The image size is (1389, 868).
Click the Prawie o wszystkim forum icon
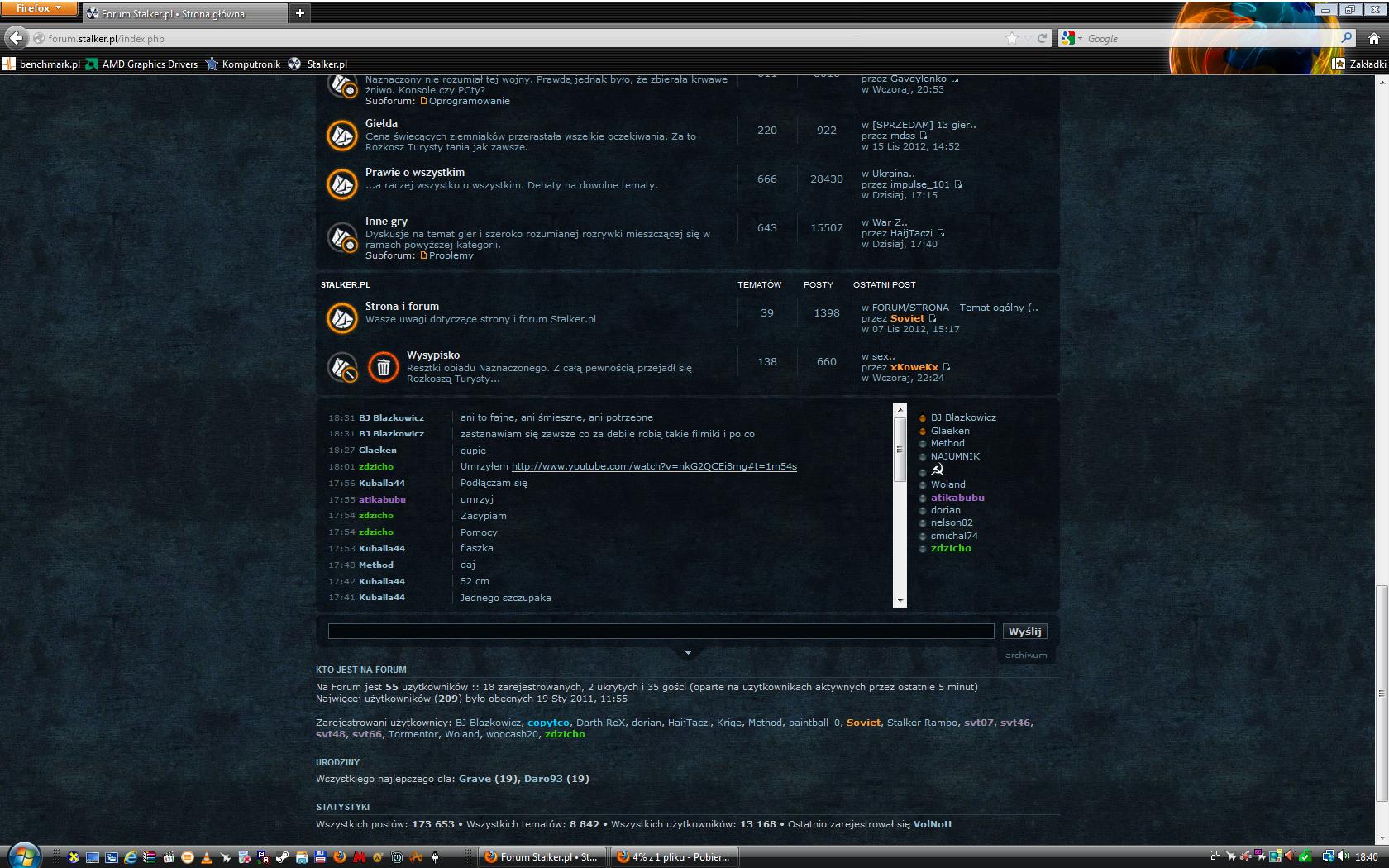click(341, 184)
